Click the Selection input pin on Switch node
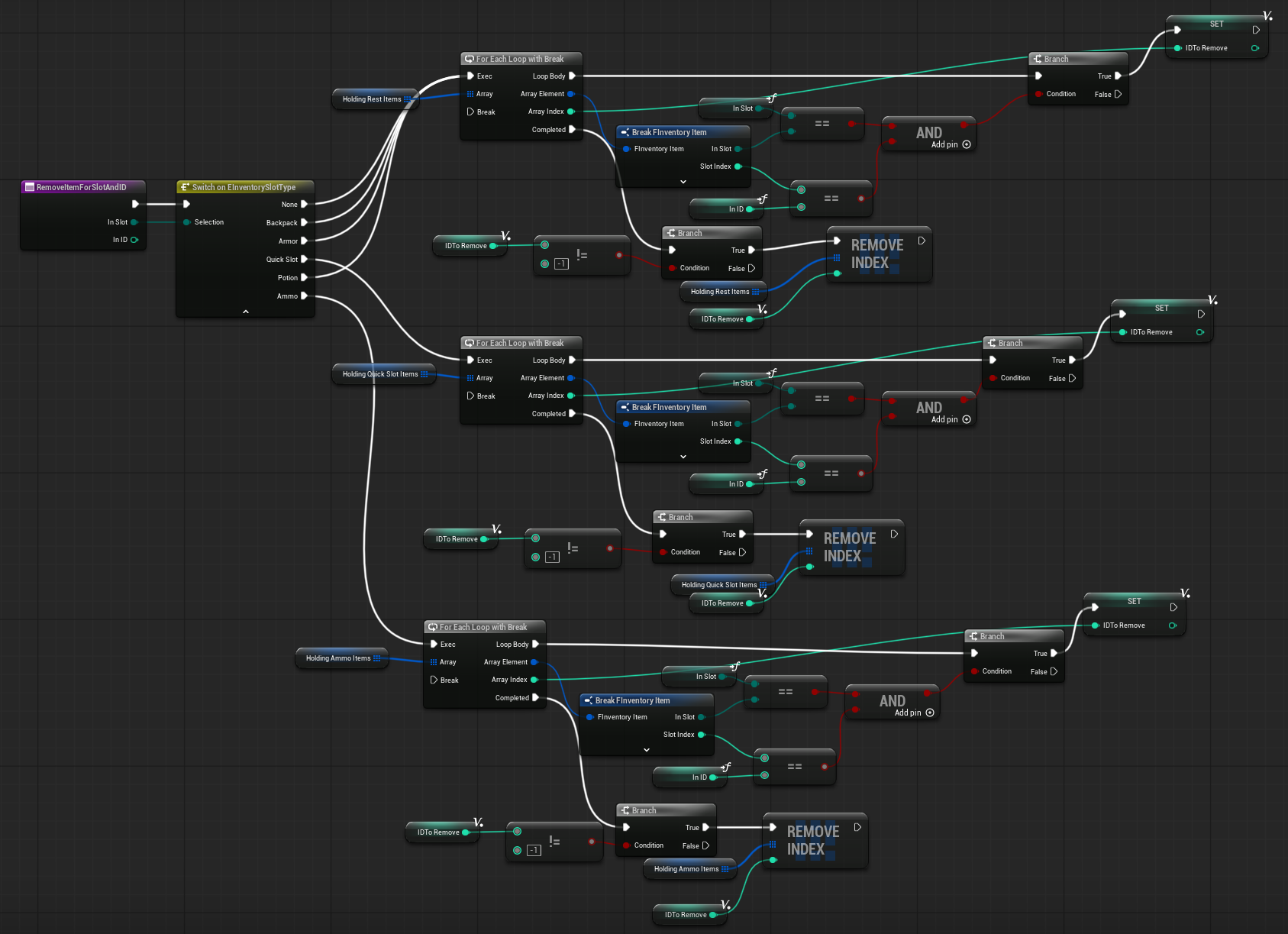The width and height of the screenshot is (1288, 934). [187, 222]
